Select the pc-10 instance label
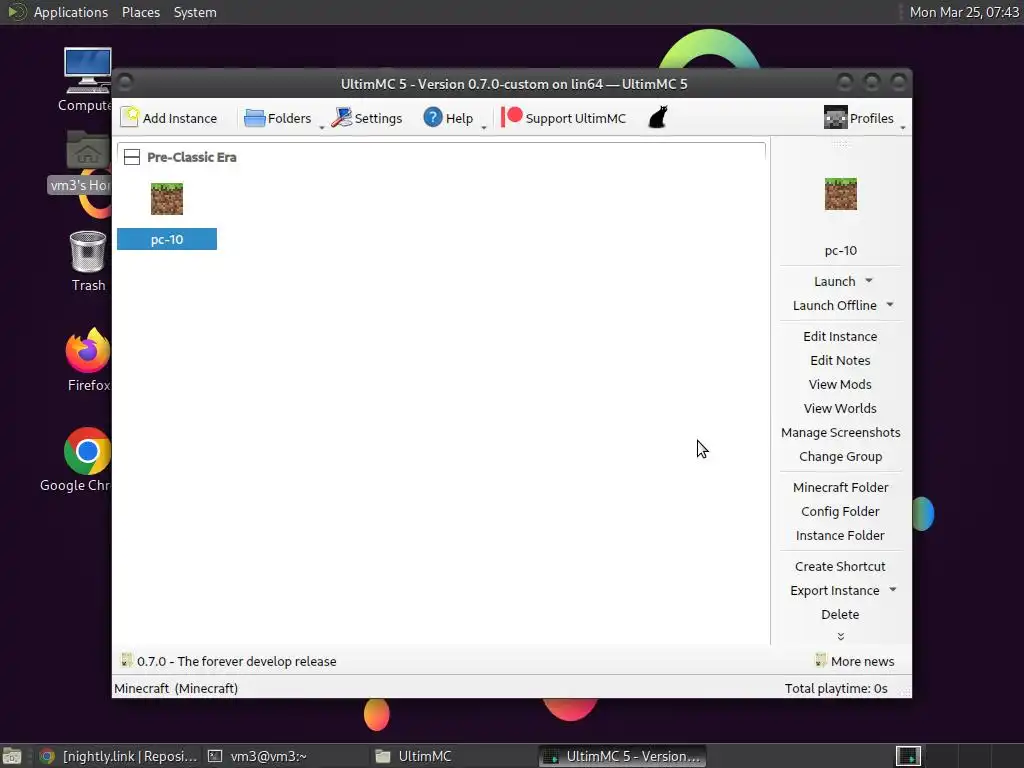 click(x=167, y=239)
